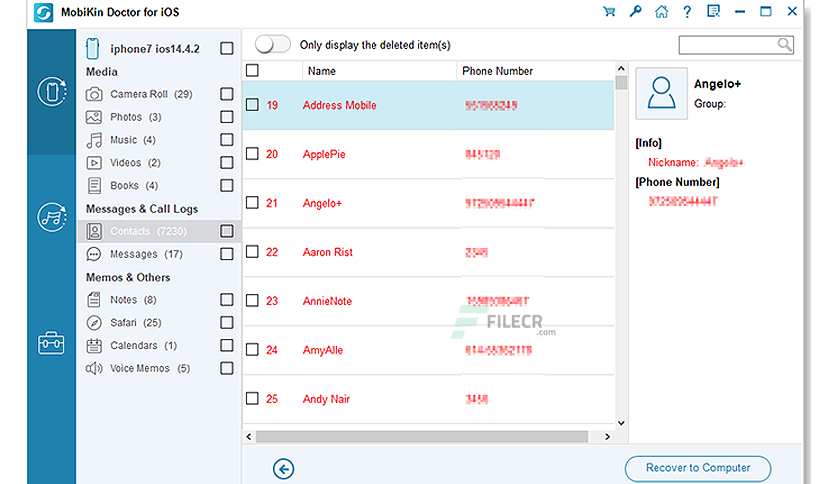
Task: Open the toolbox sidebar icon
Action: click(51, 343)
